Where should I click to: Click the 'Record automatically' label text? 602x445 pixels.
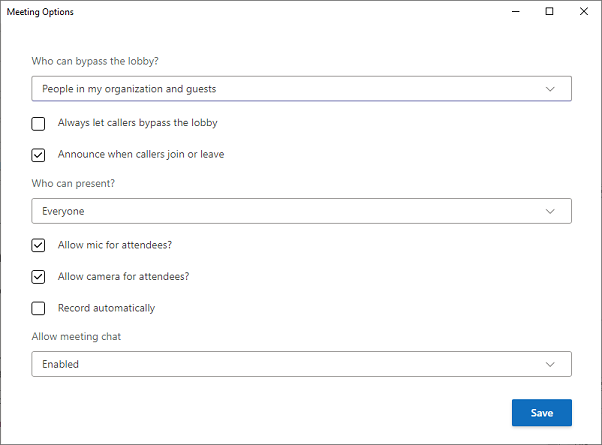(x=106, y=308)
